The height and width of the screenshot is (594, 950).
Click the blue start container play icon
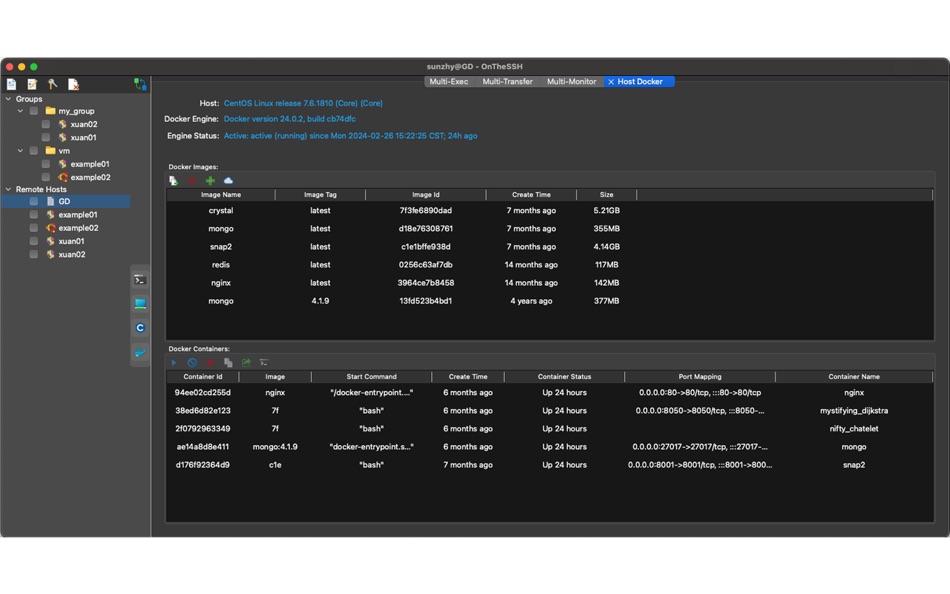[174, 362]
